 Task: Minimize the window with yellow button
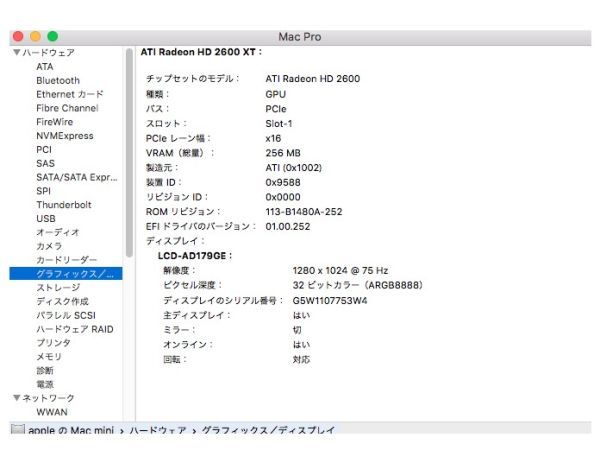(35, 37)
